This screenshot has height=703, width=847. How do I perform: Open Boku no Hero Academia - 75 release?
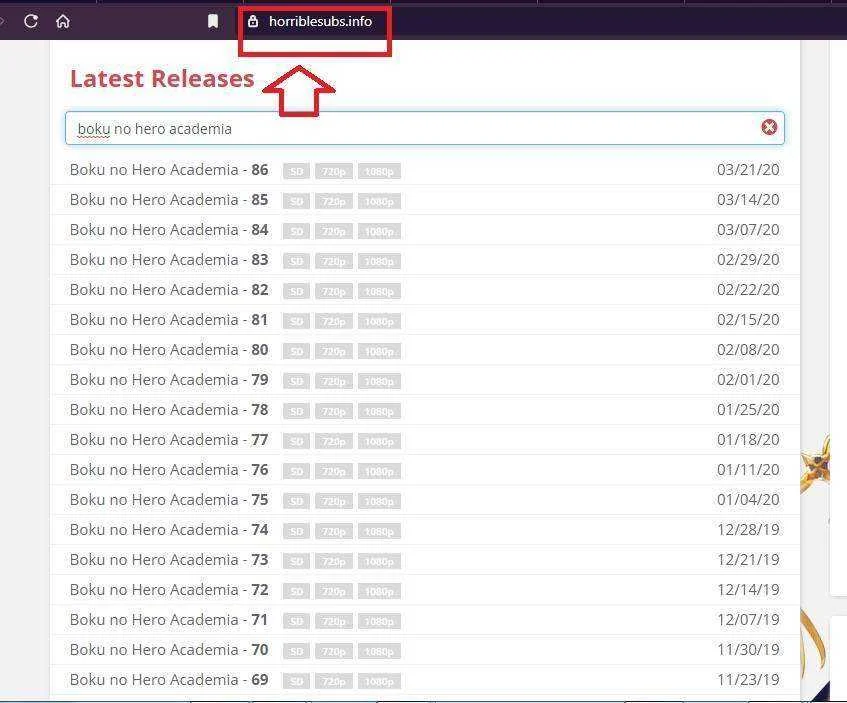pos(169,500)
